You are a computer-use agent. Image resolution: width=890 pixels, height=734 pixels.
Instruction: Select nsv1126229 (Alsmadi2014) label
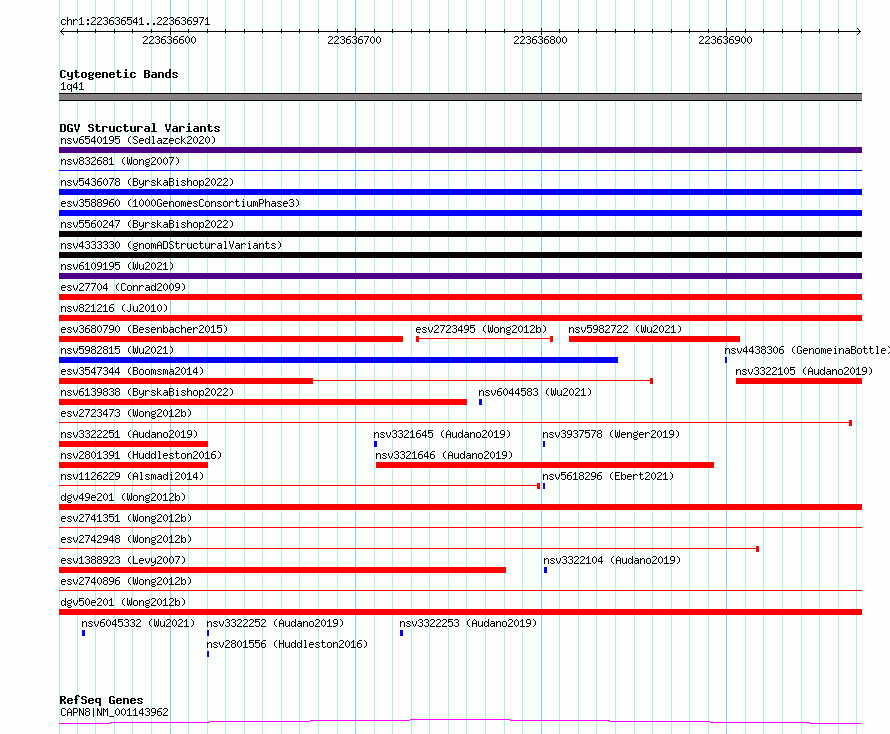[132, 476]
